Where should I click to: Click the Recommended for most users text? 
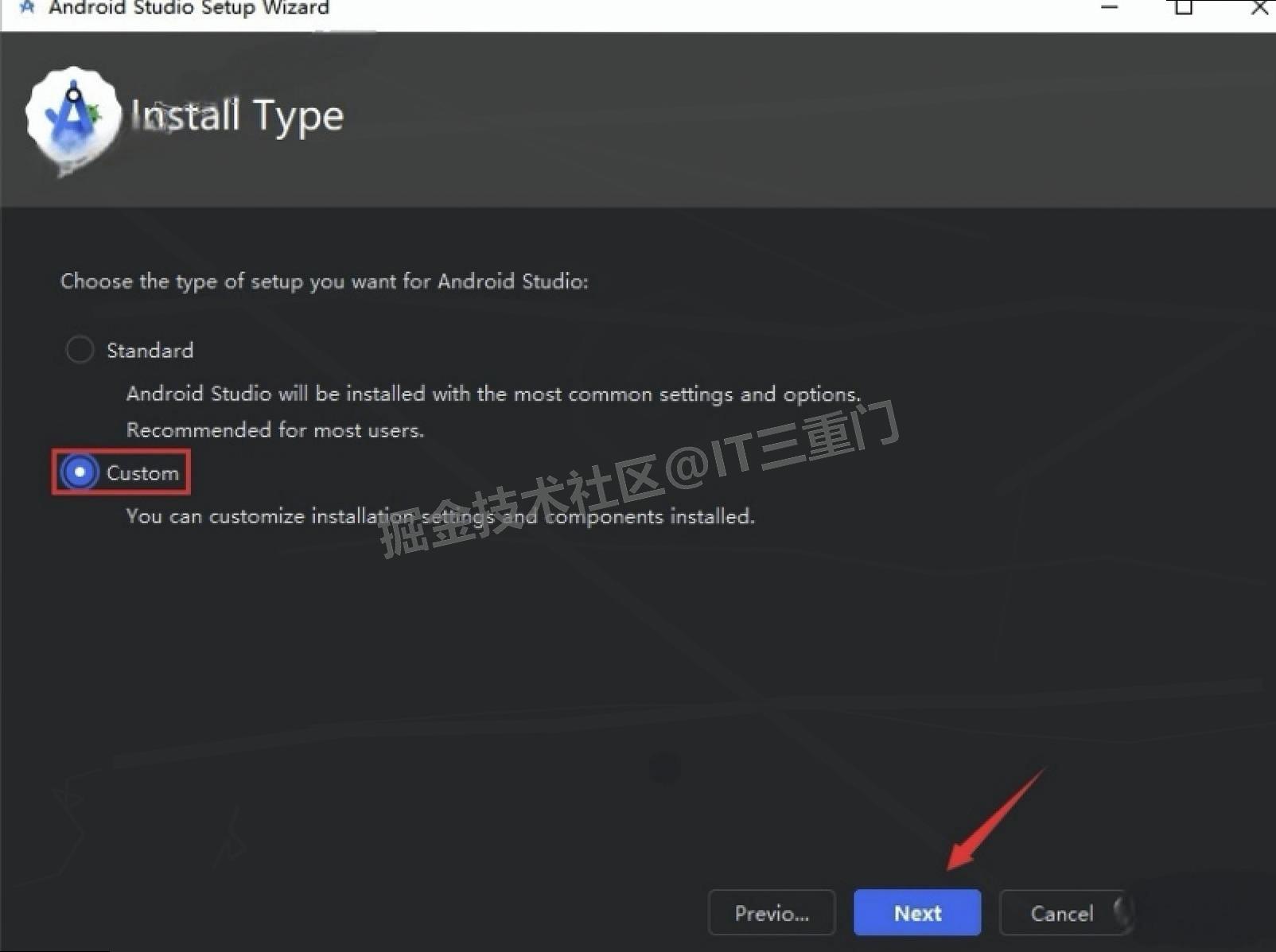pyautogui.click(x=274, y=429)
